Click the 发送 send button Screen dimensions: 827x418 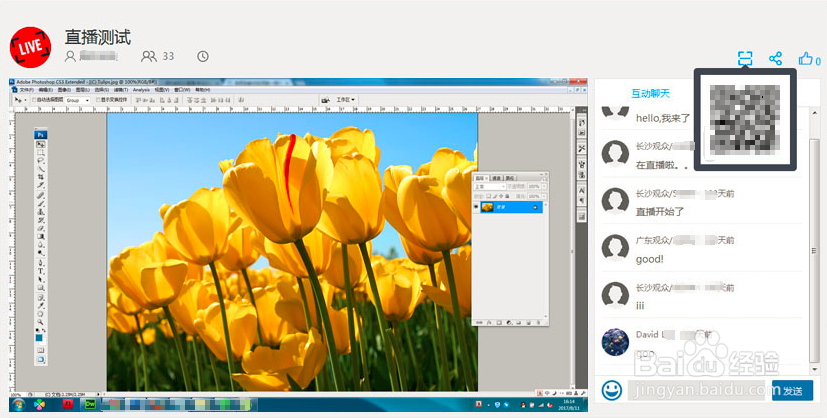tap(792, 391)
